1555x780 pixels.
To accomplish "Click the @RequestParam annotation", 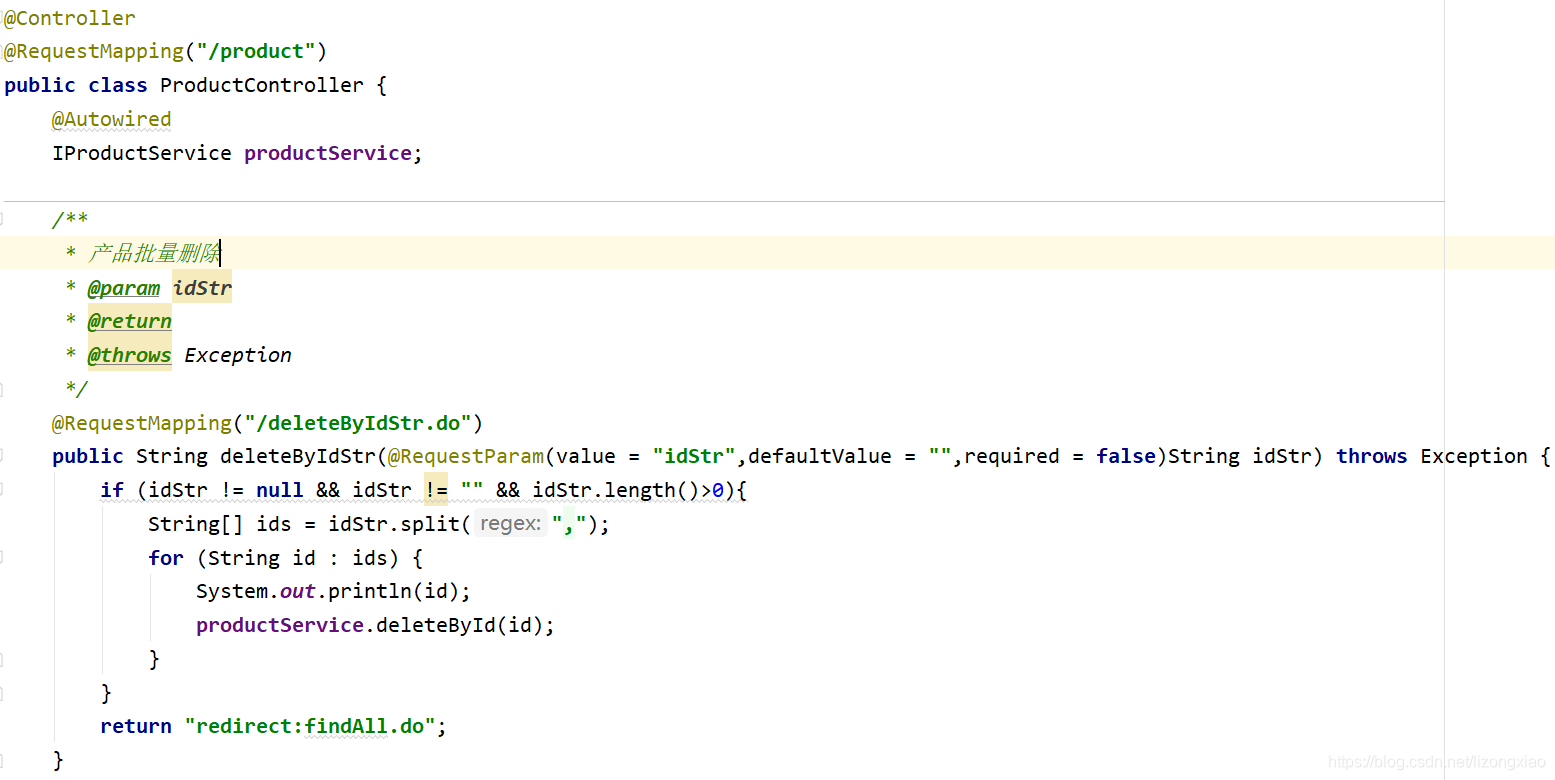I will pos(466,456).
